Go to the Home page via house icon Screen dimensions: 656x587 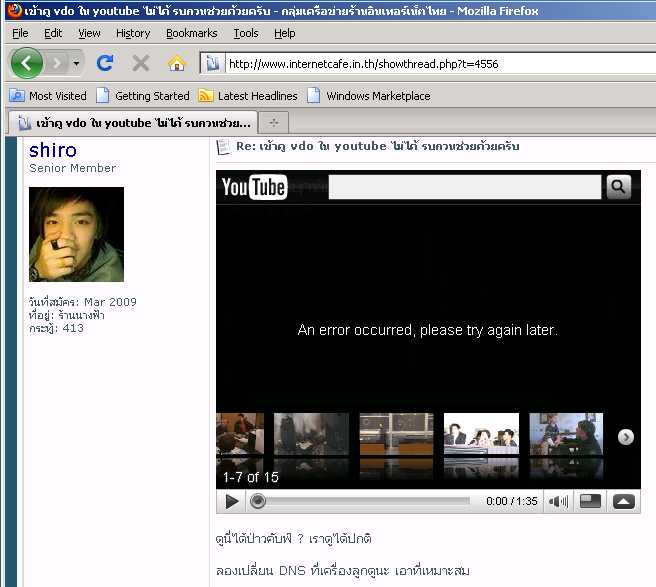[177, 64]
